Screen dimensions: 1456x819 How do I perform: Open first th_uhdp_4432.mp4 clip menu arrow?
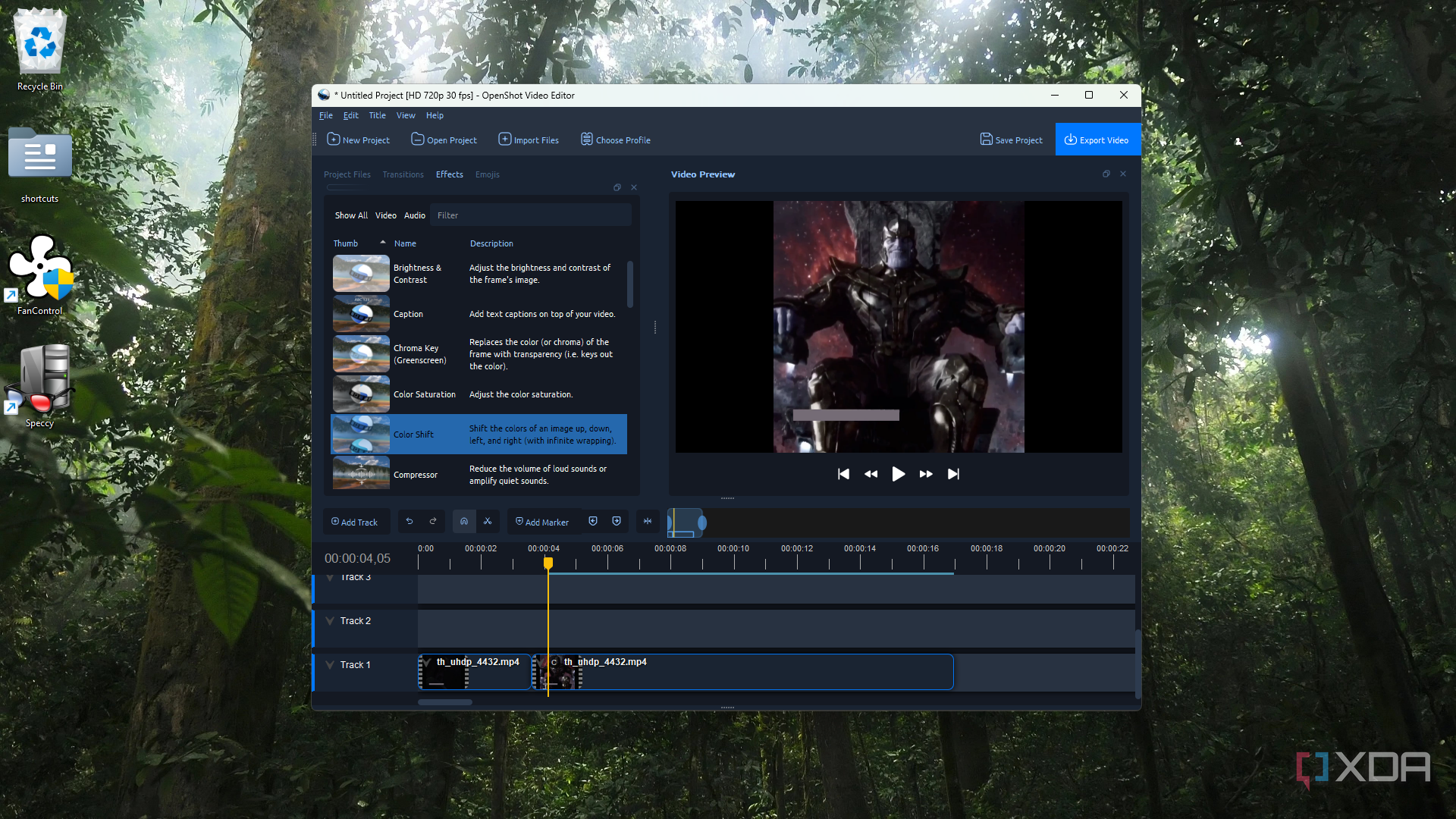coord(427,662)
